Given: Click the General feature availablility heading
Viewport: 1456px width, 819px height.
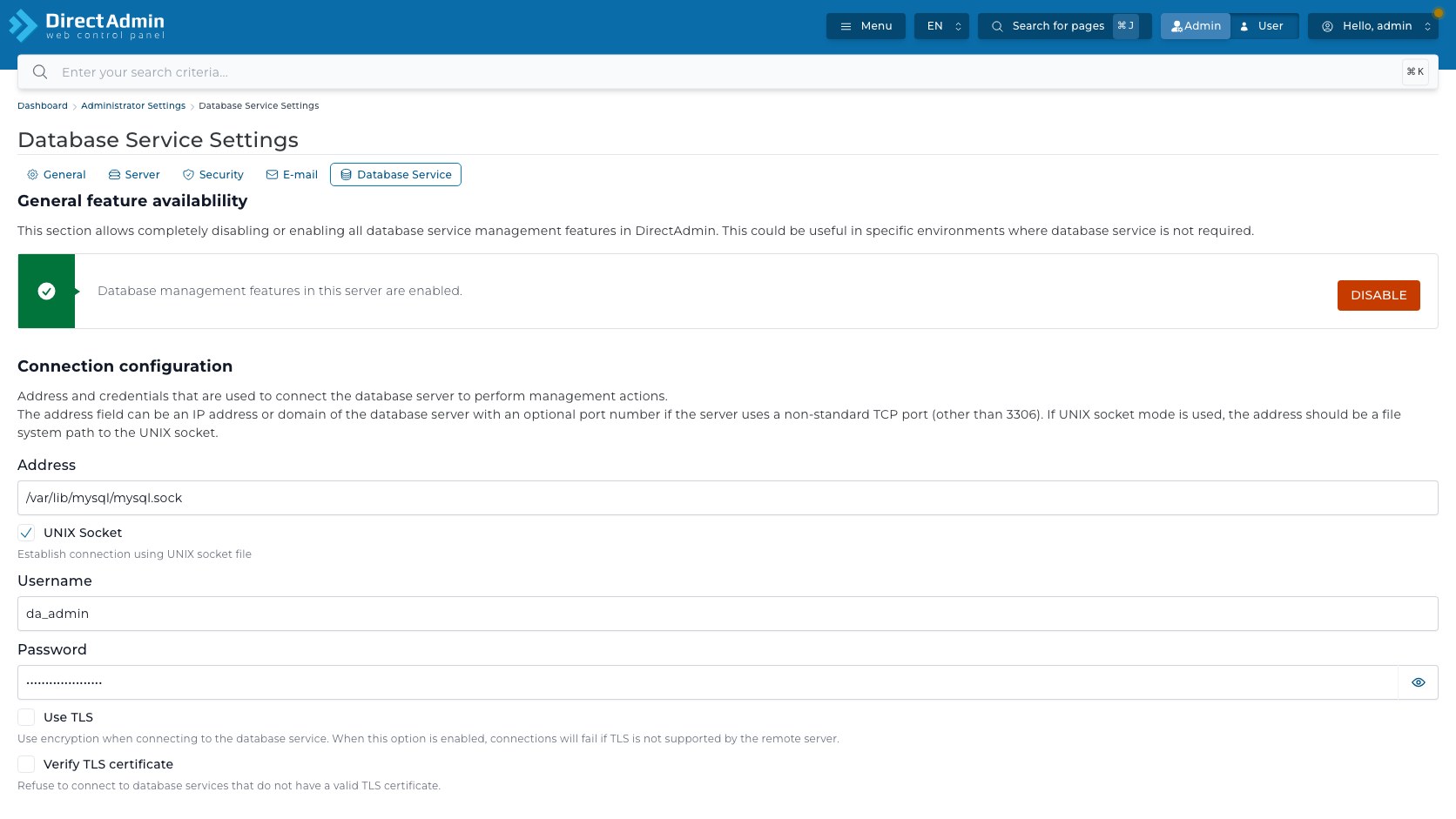Looking at the screenshot, I should pos(132,201).
